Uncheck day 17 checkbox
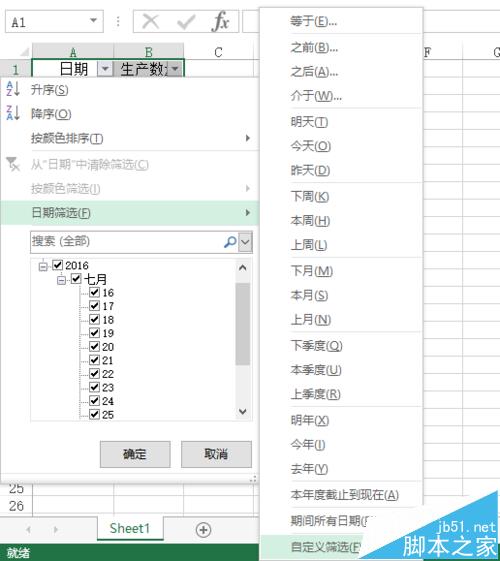500x561 pixels. pos(94,306)
